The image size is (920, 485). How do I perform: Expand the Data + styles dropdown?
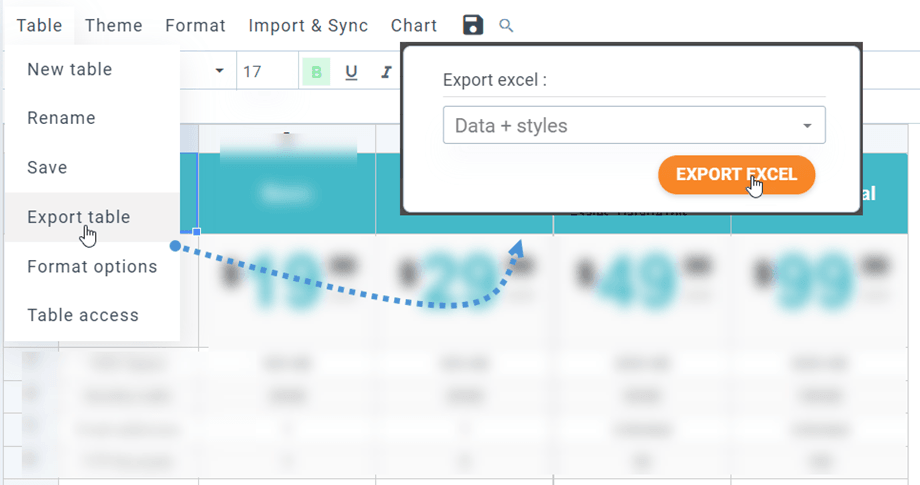coord(634,125)
